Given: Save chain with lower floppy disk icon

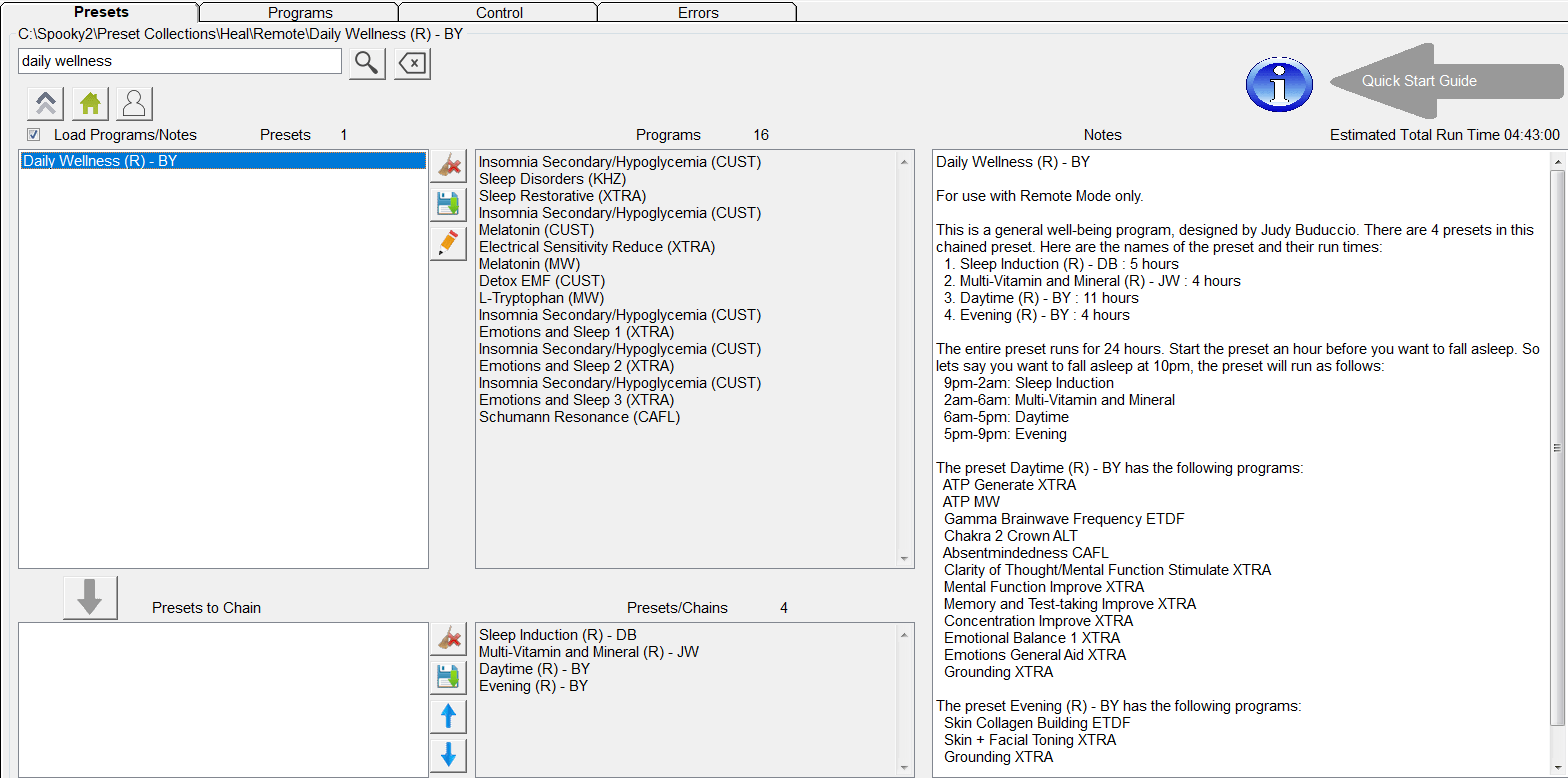Looking at the screenshot, I should coord(449,677).
